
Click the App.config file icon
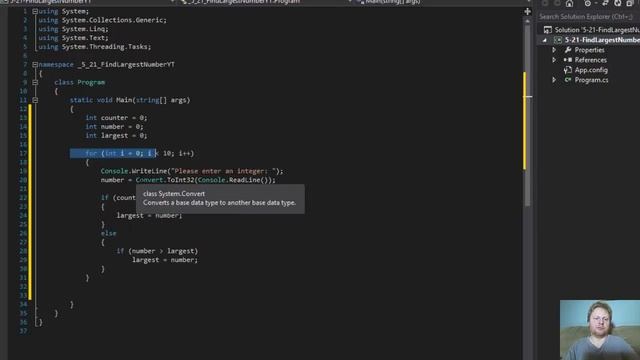[x=568, y=70]
